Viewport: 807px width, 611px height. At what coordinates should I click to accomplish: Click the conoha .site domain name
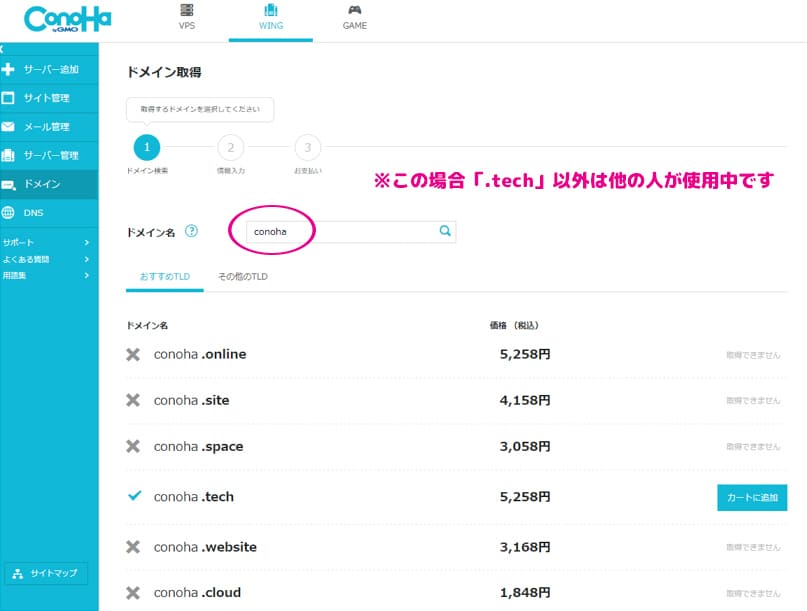191,400
